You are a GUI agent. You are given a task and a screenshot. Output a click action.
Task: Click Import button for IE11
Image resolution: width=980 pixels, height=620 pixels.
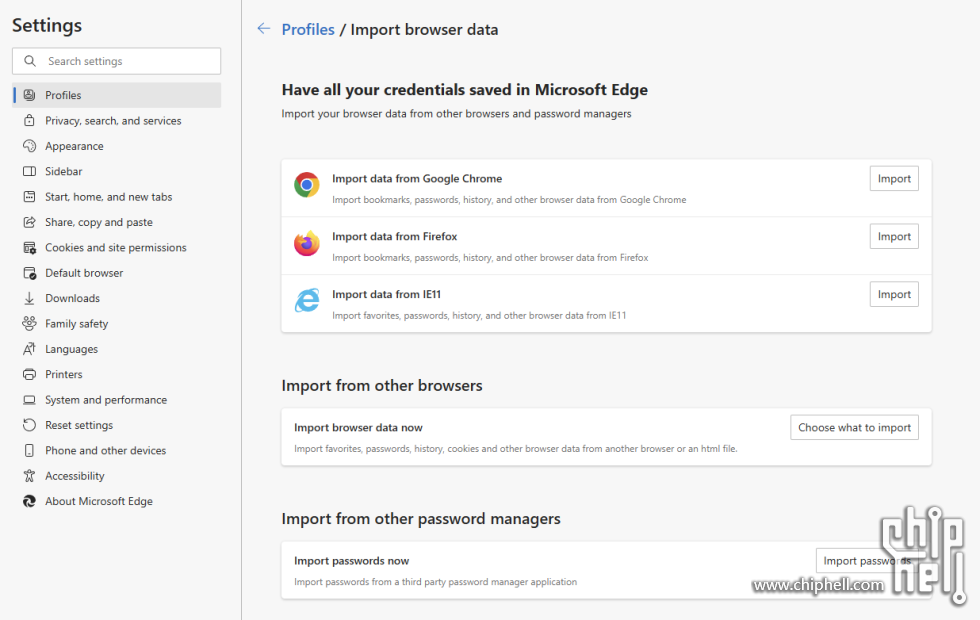pyautogui.click(x=894, y=294)
